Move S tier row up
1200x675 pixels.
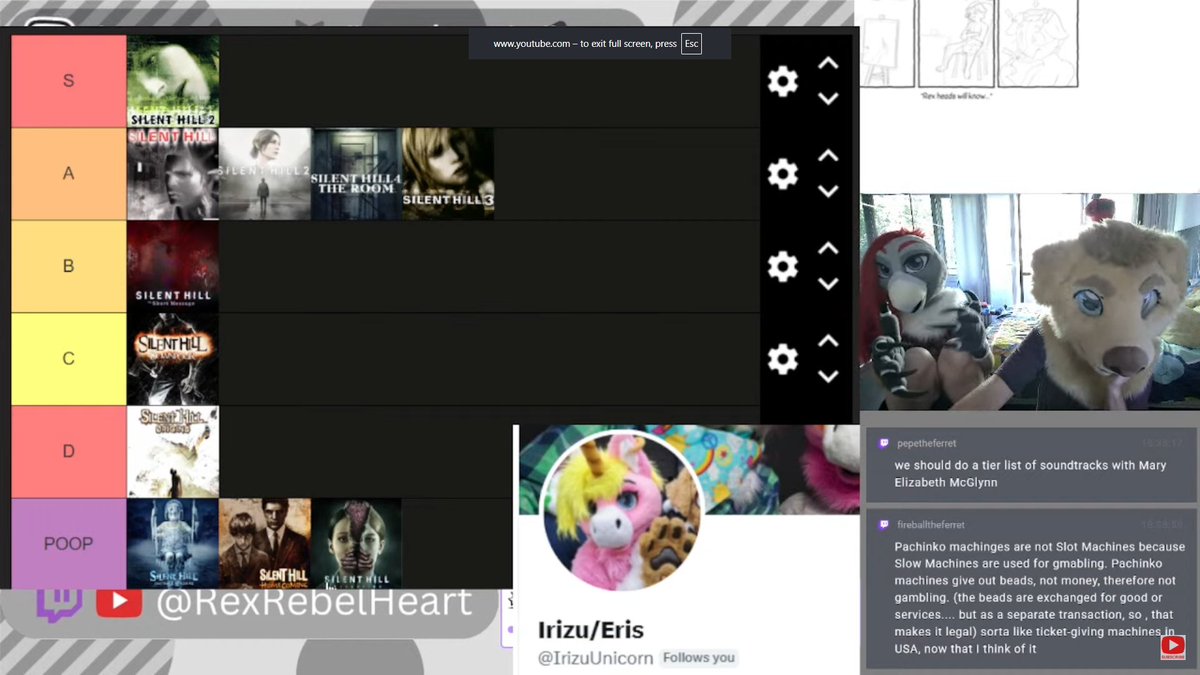pos(827,63)
